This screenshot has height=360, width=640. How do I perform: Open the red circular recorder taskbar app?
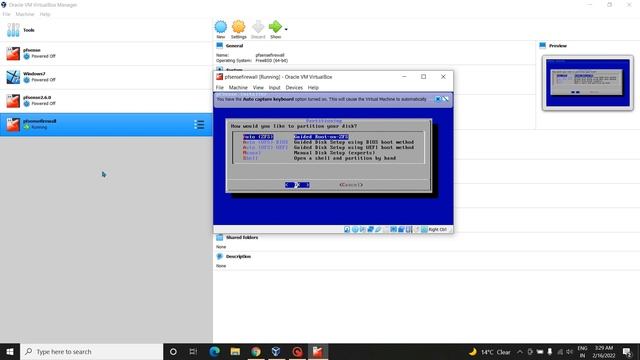coord(297,351)
